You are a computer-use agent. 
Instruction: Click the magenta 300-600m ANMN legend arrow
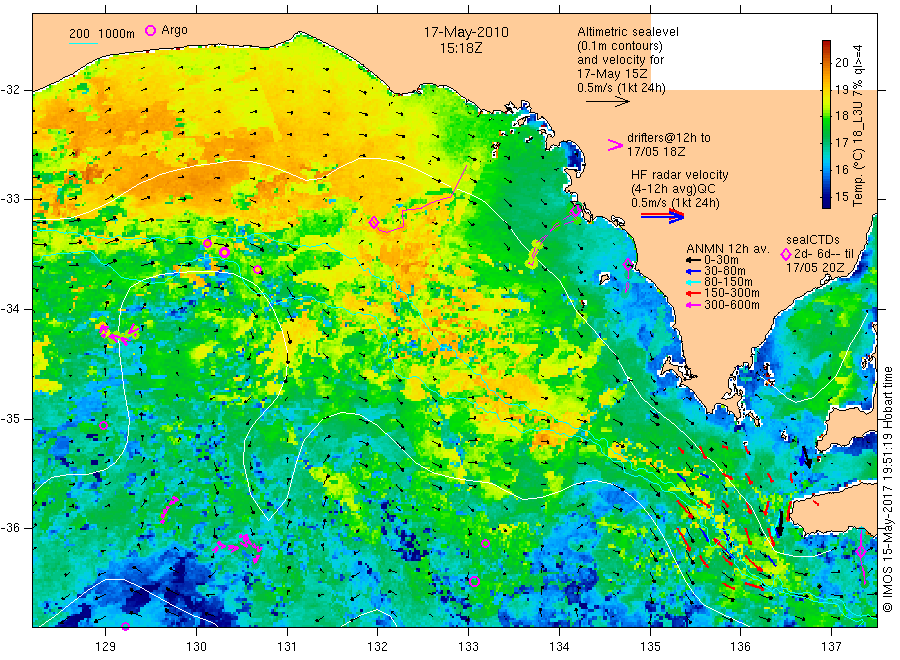tap(693, 305)
